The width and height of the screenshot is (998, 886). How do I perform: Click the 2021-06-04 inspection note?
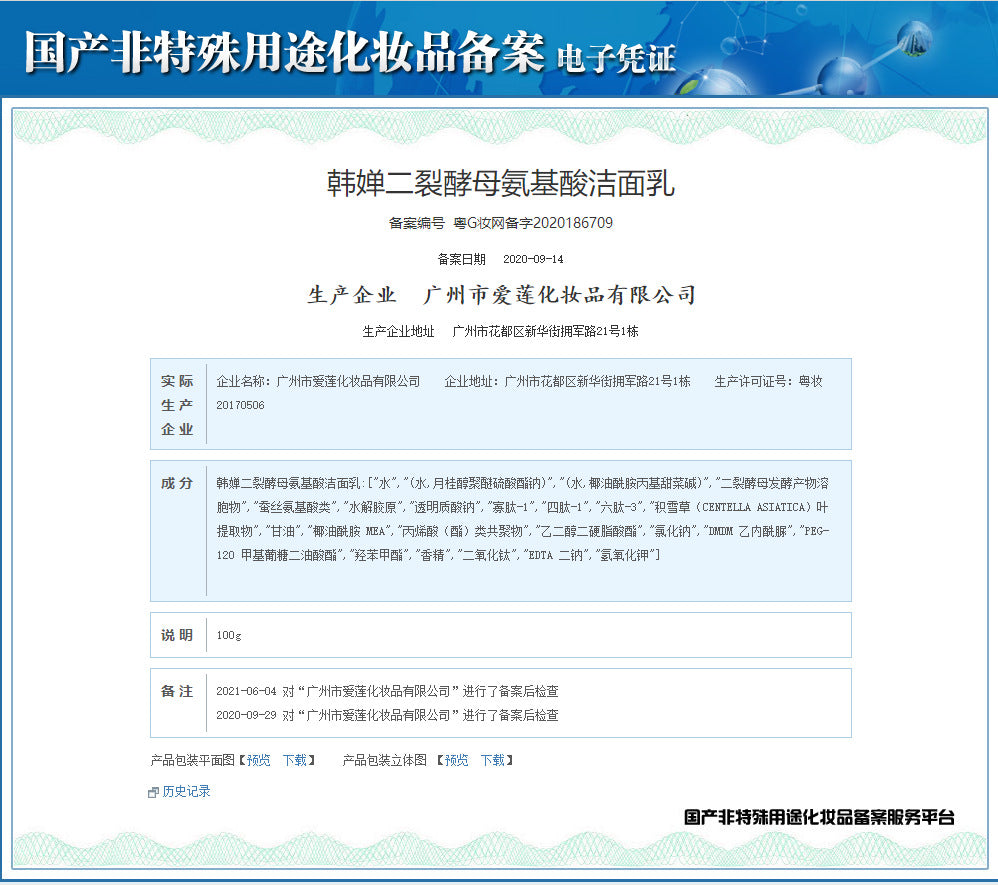coord(387,691)
